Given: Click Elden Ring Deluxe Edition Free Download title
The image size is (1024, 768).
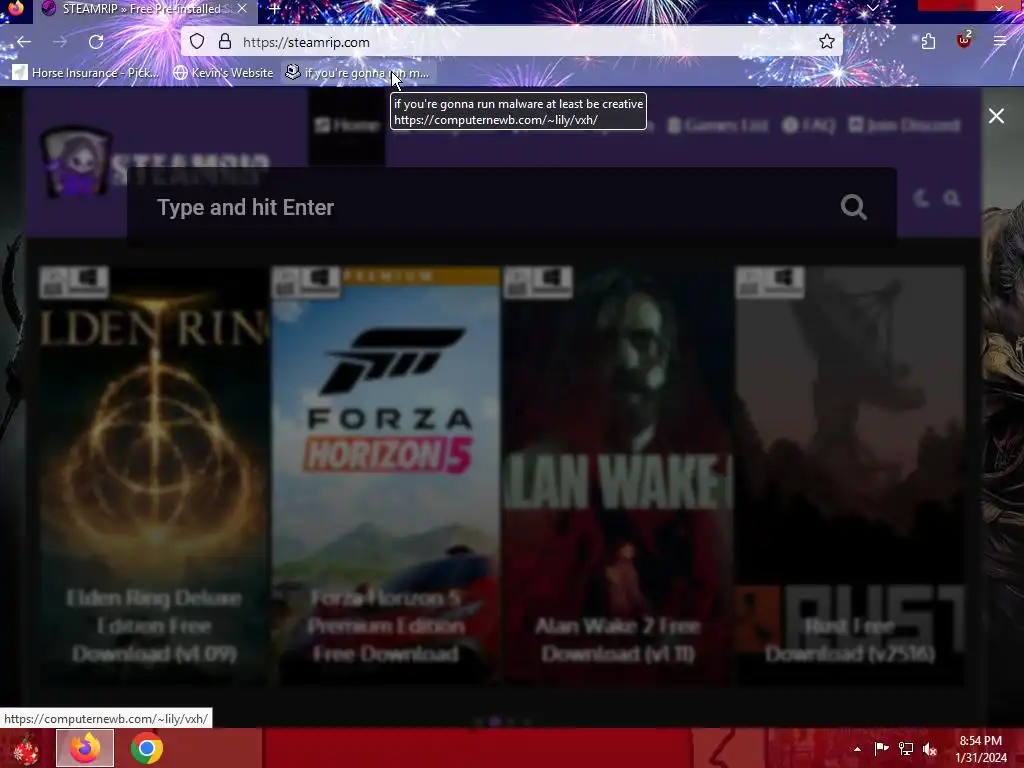Looking at the screenshot, I should point(154,626).
